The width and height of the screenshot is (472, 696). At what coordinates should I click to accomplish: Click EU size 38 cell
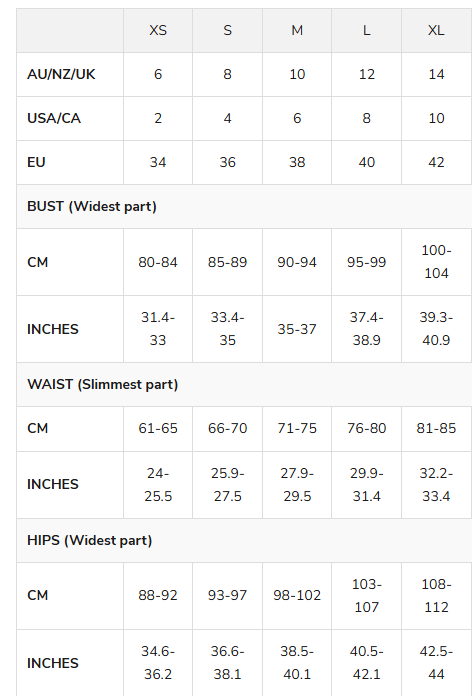click(297, 162)
